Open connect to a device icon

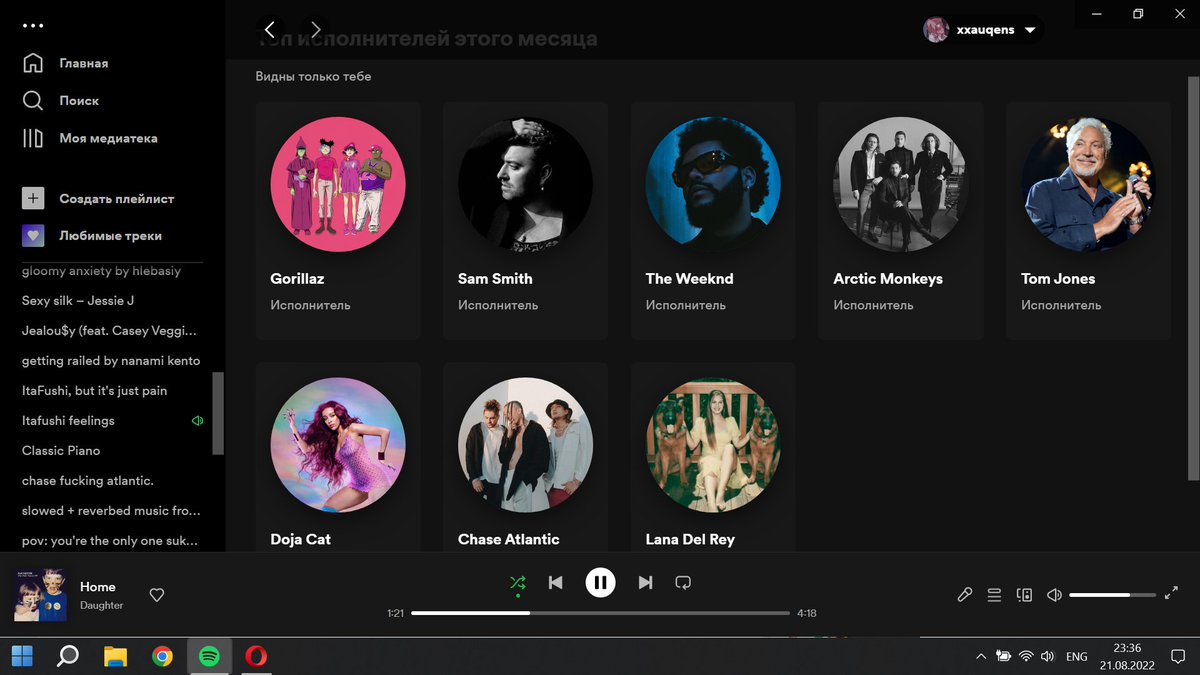1024,595
